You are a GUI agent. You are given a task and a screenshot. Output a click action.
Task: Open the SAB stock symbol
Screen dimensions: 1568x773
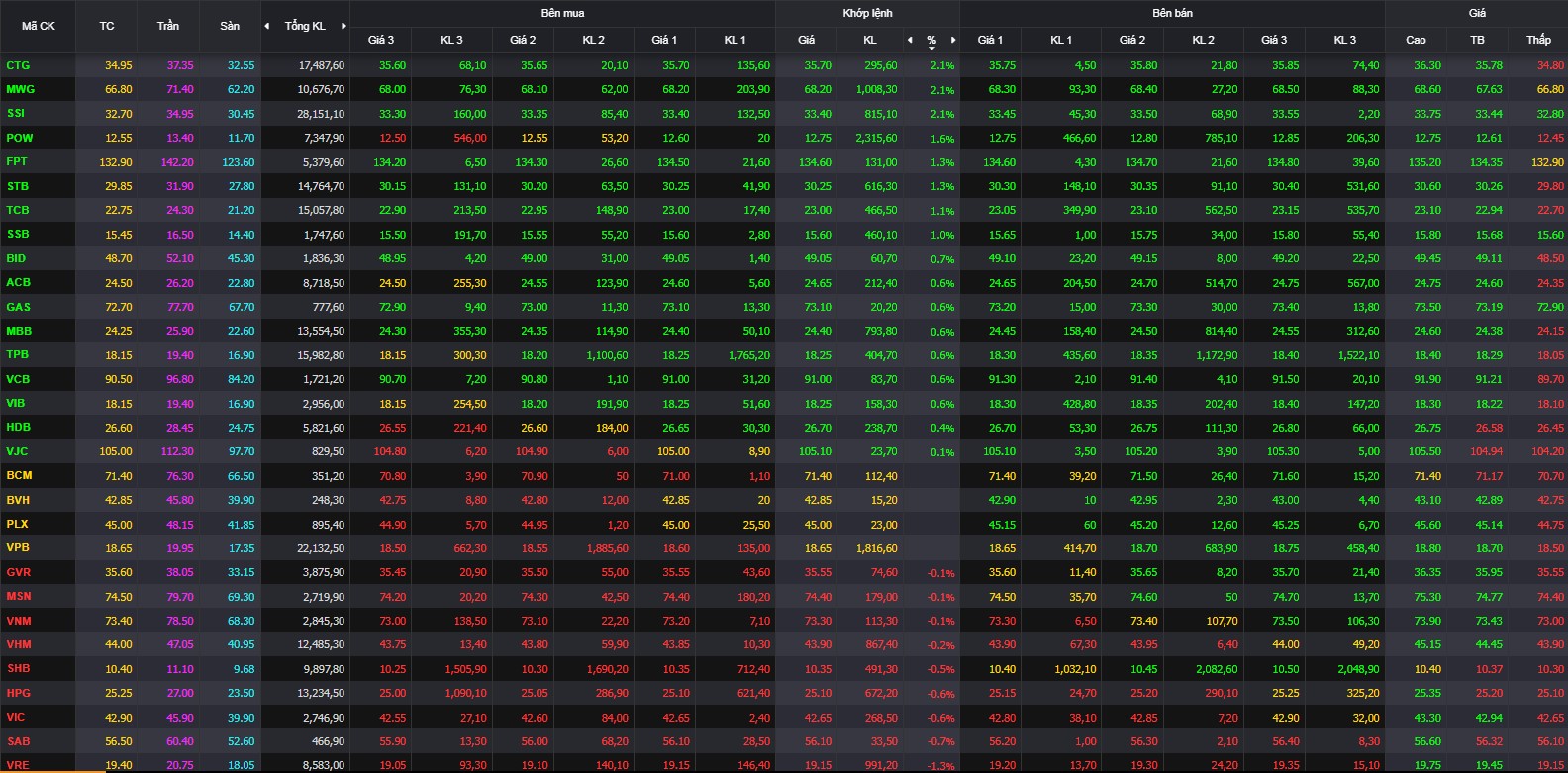click(x=18, y=741)
